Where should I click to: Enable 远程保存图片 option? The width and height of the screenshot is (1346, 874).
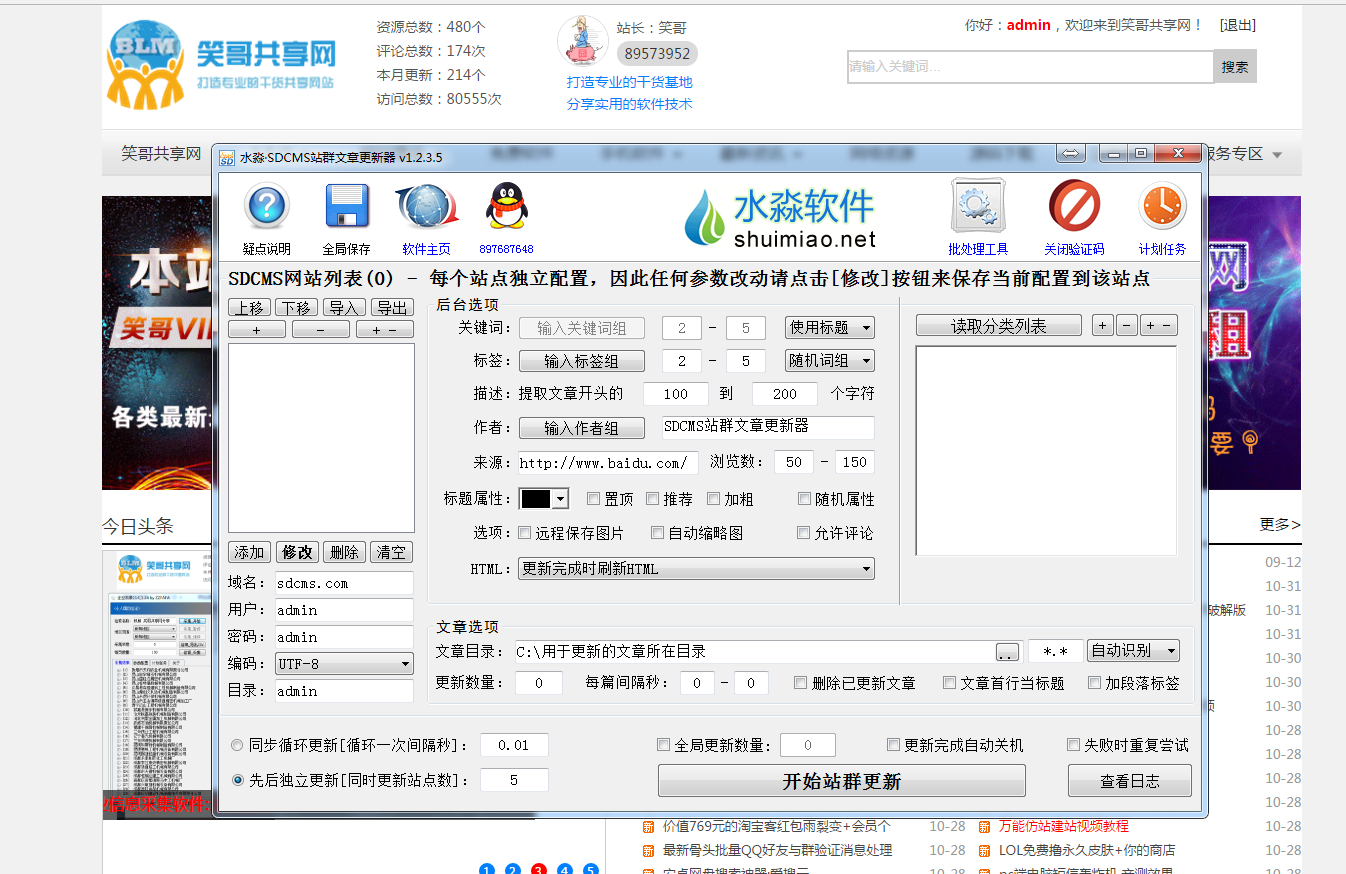[x=525, y=533]
